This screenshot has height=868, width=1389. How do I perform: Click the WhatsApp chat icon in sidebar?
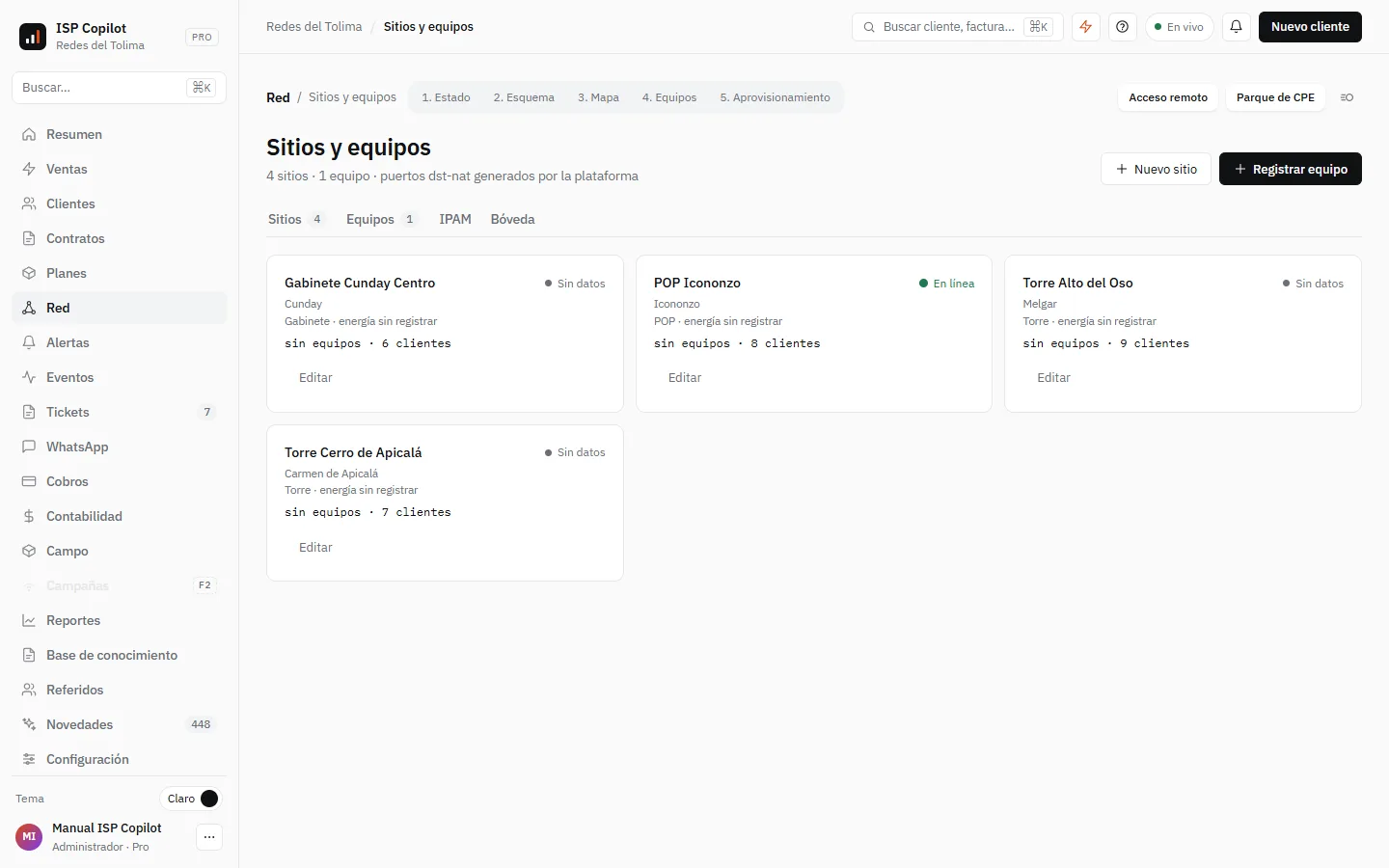tap(29, 447)
